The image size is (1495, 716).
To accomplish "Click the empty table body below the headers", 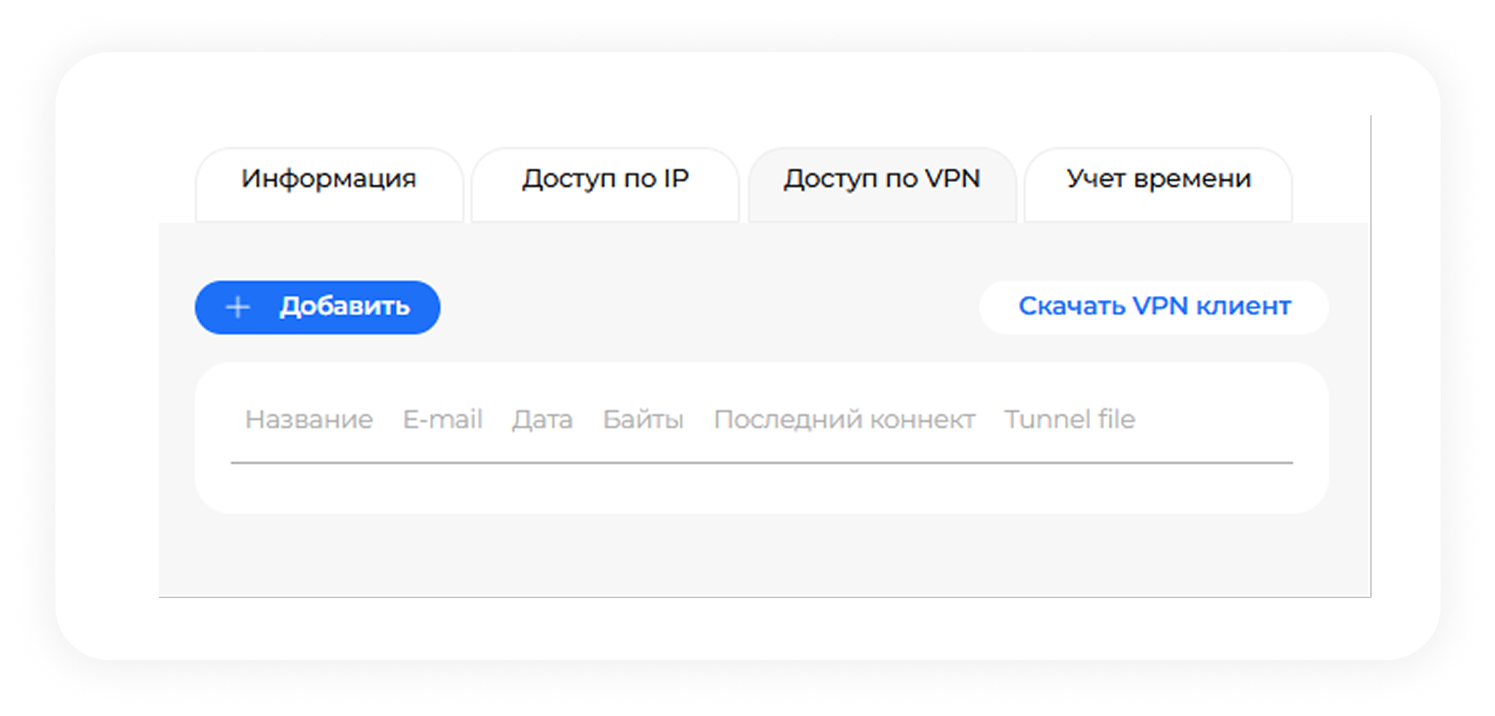I will pos(760,488).
